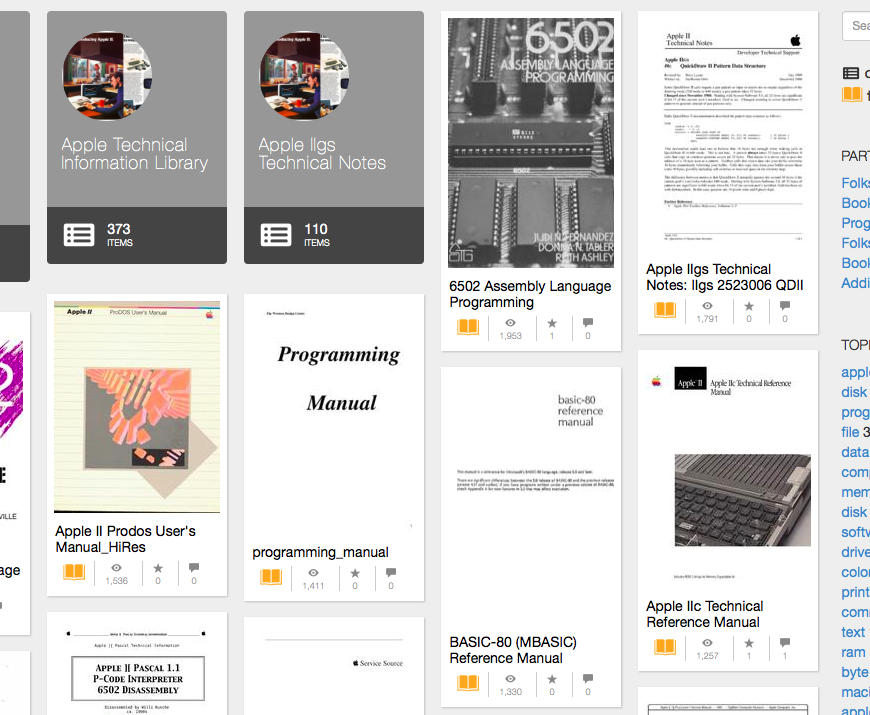
Task: Open the Apple IIgs Technical Notes collection title
Action: [x=322, y=154]
